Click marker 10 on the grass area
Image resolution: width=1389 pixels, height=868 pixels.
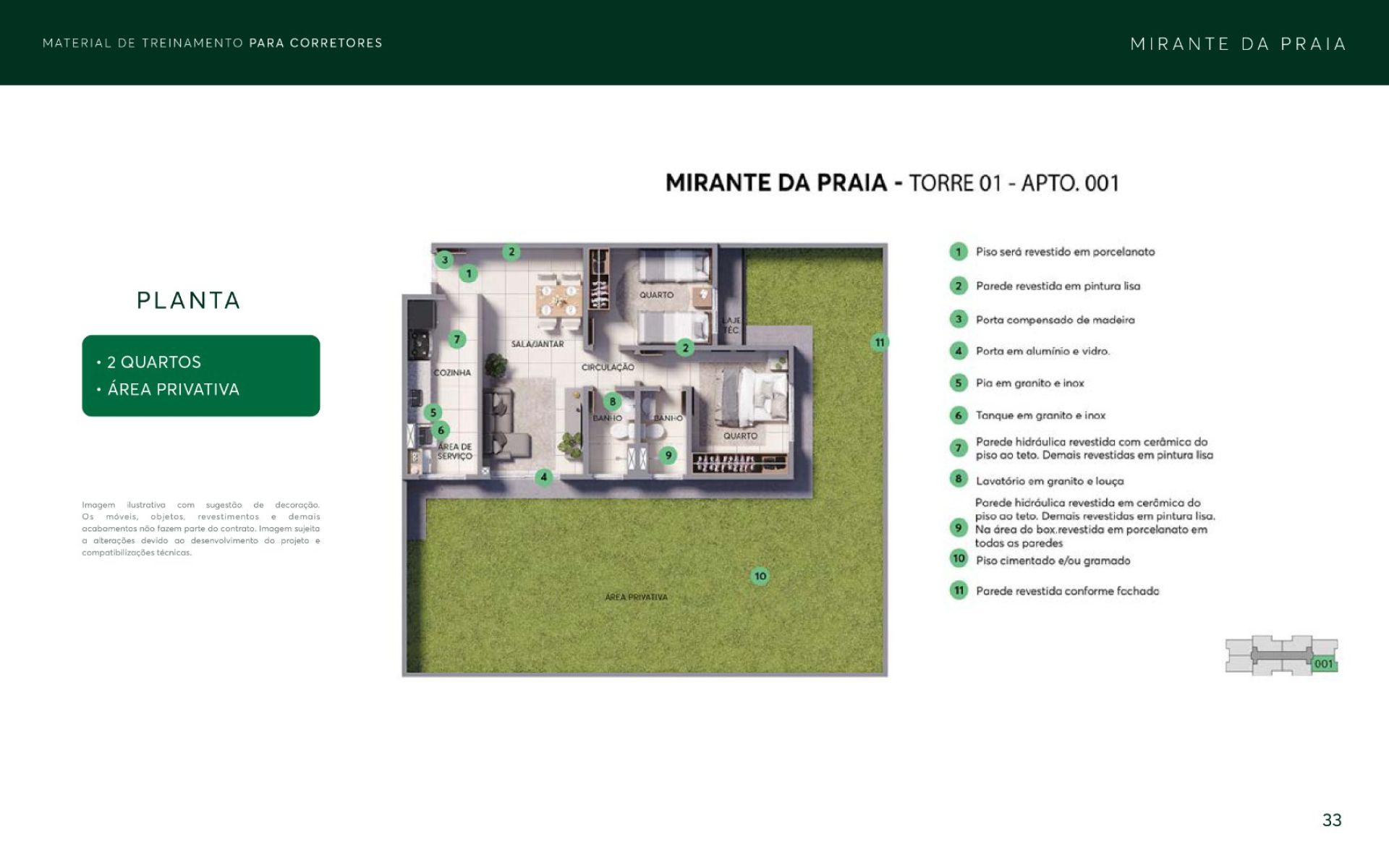point(760,576)
